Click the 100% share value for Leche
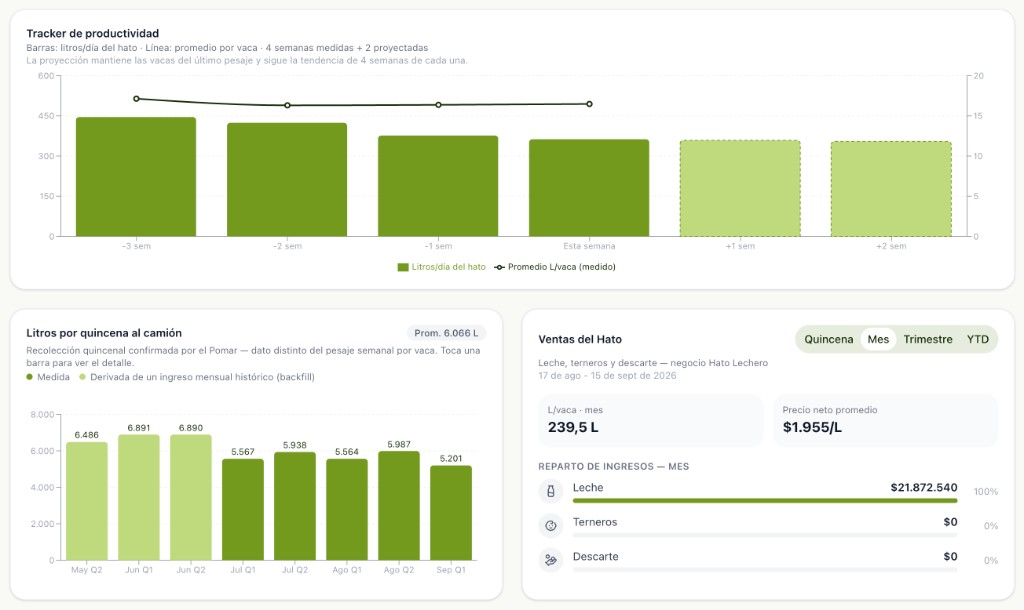The height and width of the screenshot is (610, 1024). point(985,492)
